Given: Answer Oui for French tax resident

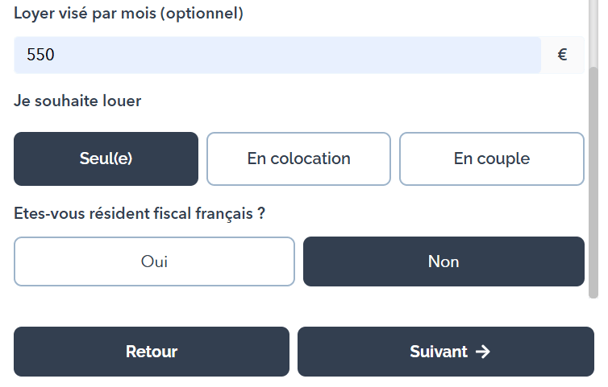Looking at the screenshot, I should pos(154,261).
